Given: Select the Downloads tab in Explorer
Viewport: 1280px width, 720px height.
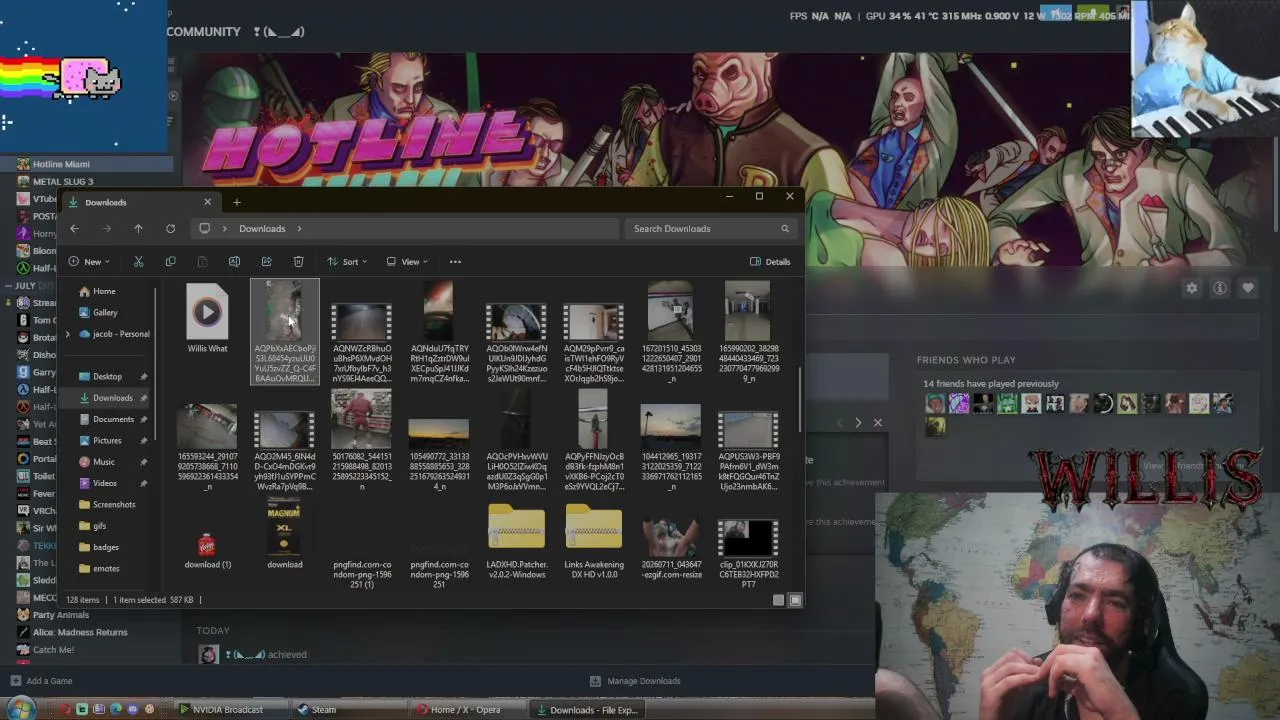Looking at the screenshot, I should [139, 203].
